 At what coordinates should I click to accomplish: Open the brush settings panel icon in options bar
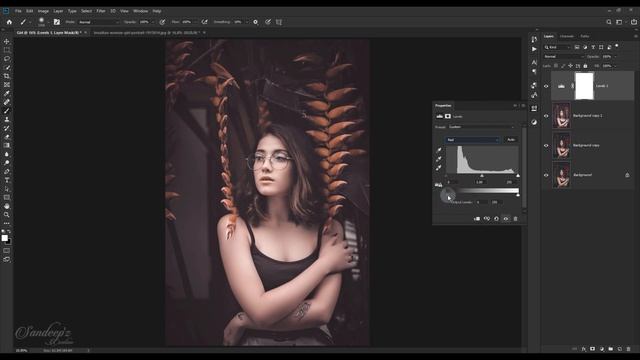click(x=57, y=22)
